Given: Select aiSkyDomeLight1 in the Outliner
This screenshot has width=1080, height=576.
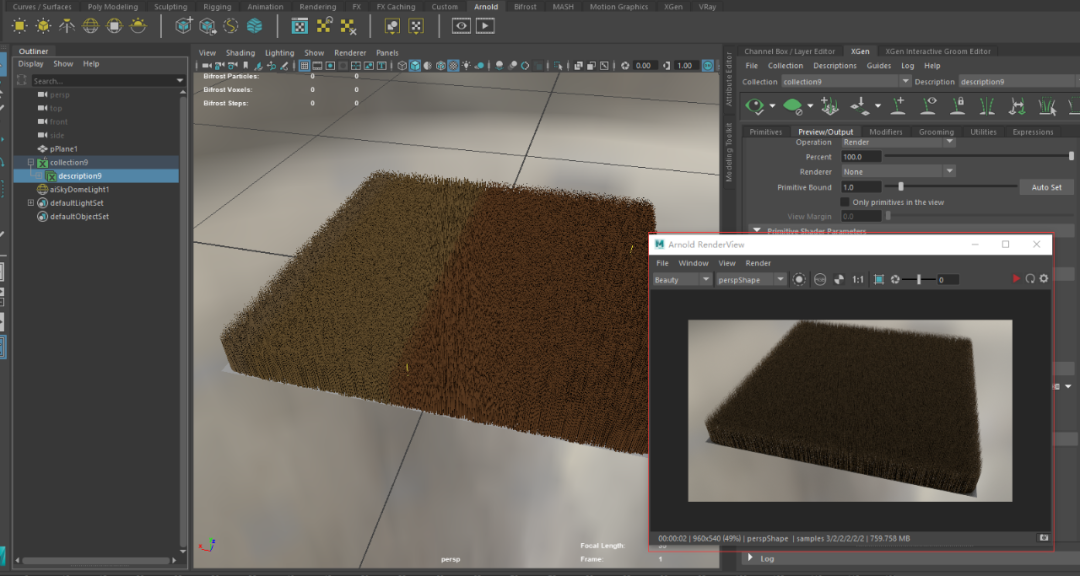Looking at the screenshot, I should click(79, 189).
